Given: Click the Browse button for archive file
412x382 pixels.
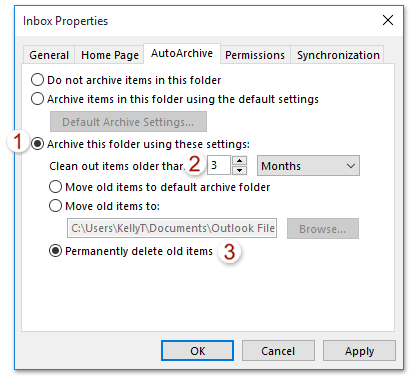Looking at the screenshot, I should (323, 229).
